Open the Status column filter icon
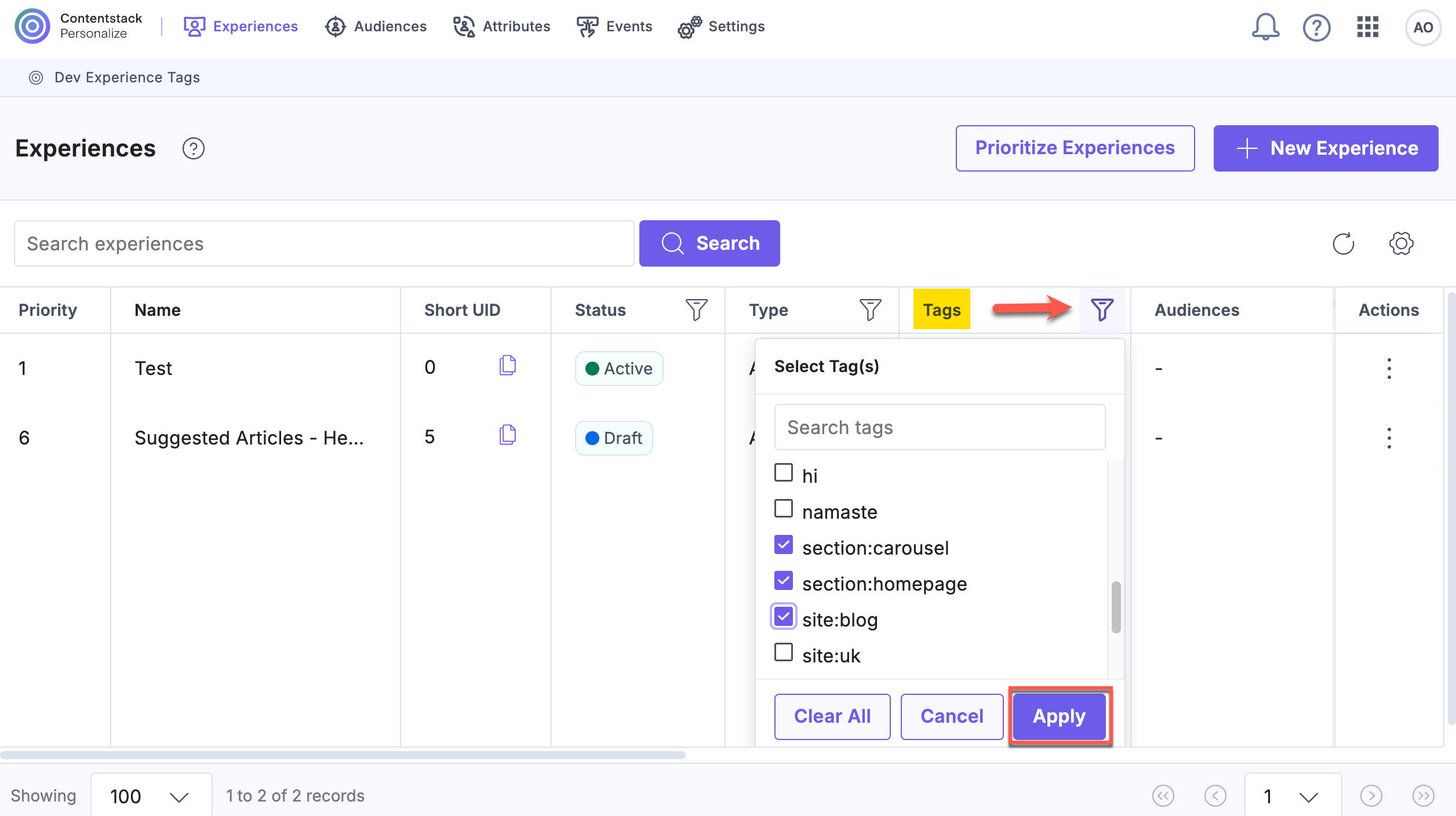The image size is (1456, 816). pos(696,310)
